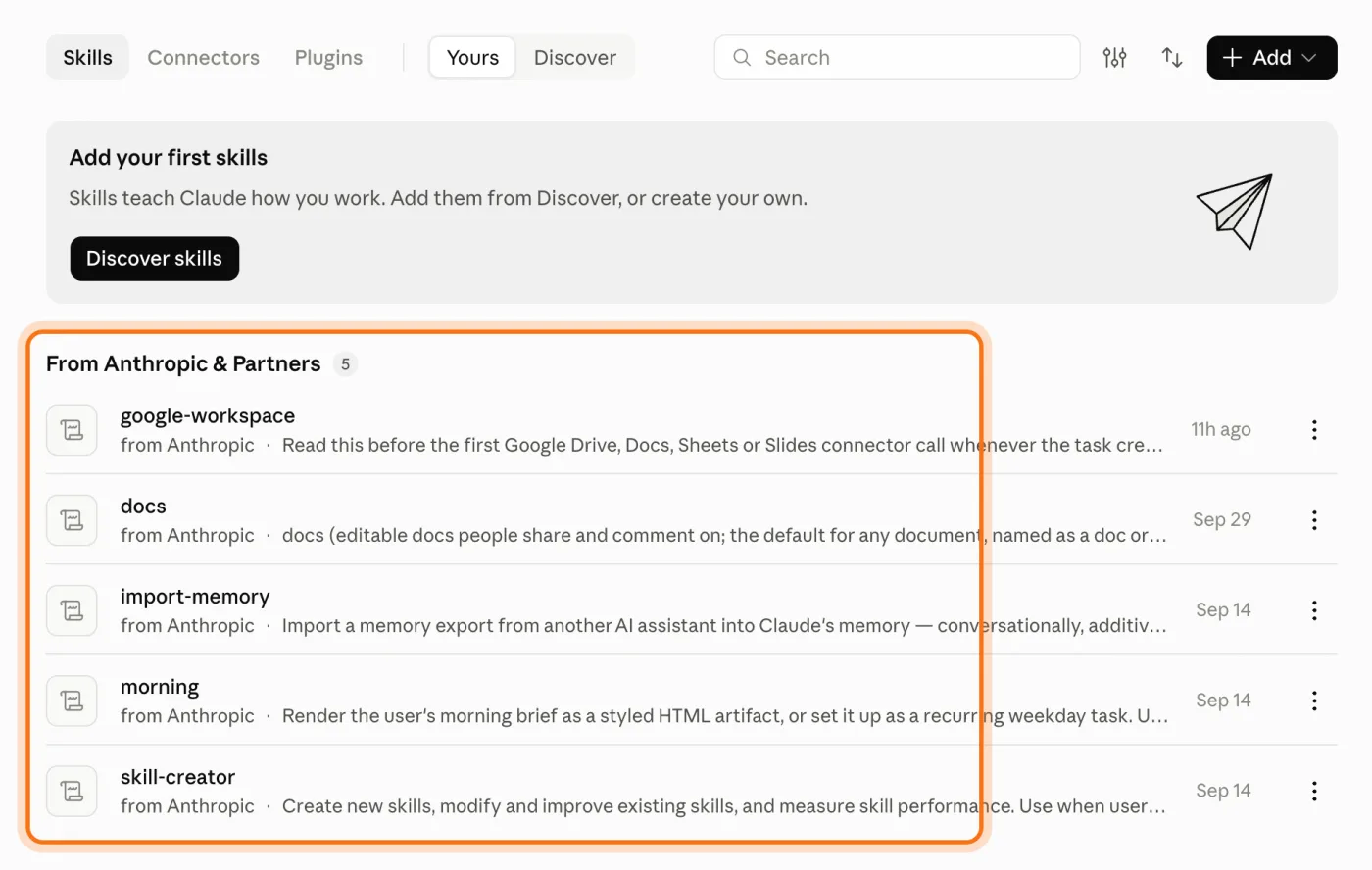Open the morning skill name

point(160,687)
